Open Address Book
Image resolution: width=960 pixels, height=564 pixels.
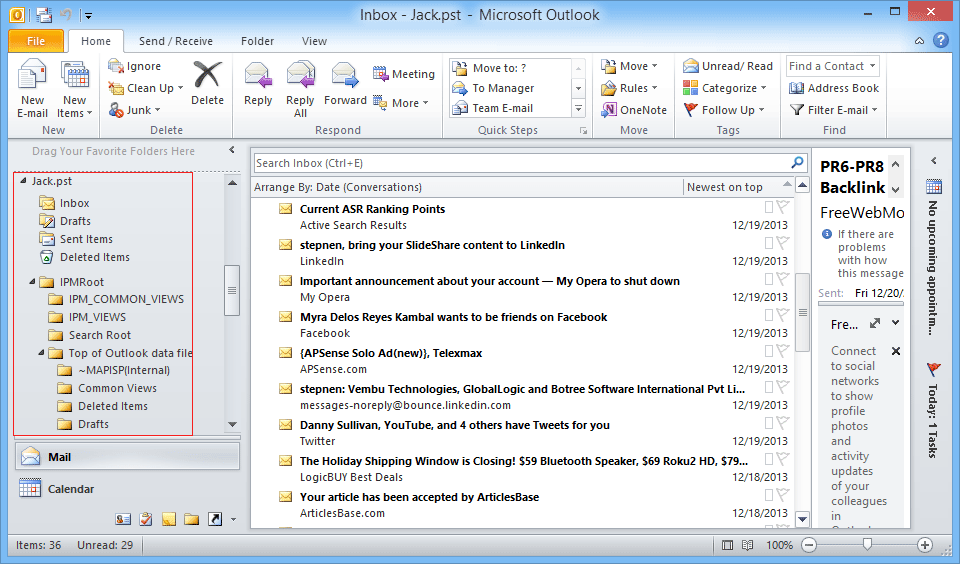(x=834, y=88)
